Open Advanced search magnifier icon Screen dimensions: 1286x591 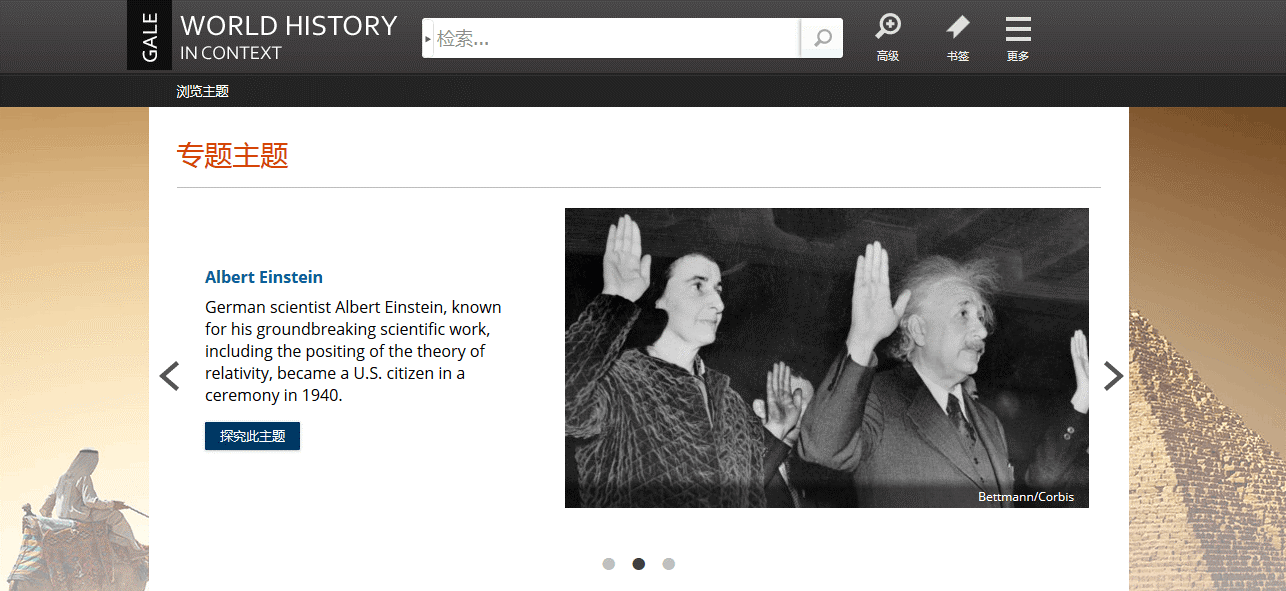(888, 38)
